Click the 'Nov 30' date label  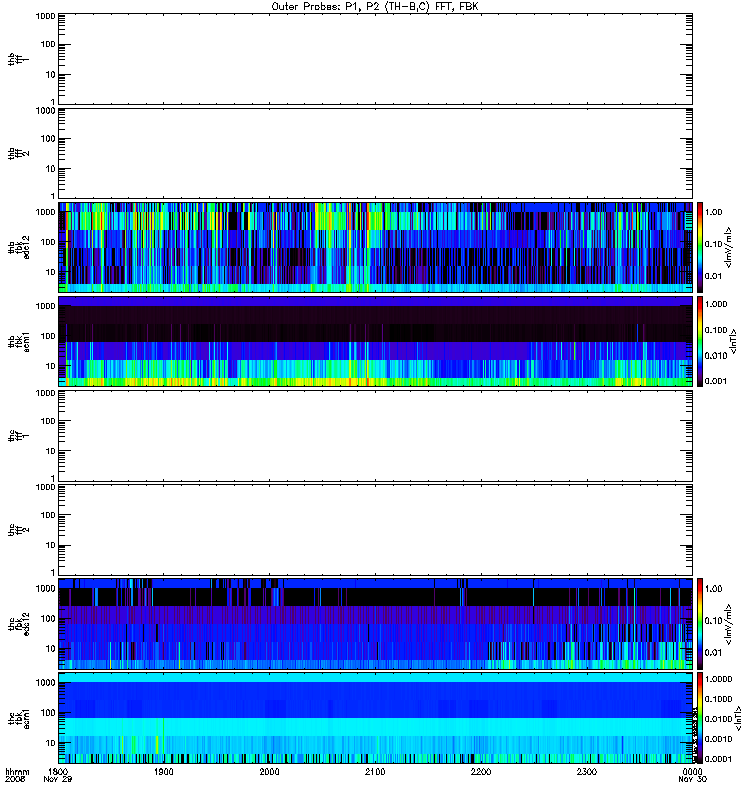pyautogui.click(x=692, y=779)
